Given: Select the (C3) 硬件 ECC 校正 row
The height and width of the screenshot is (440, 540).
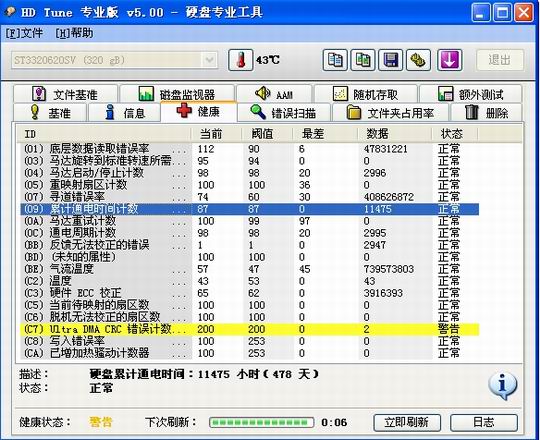Looking at the screenshot, I should (x=250, y=293).
